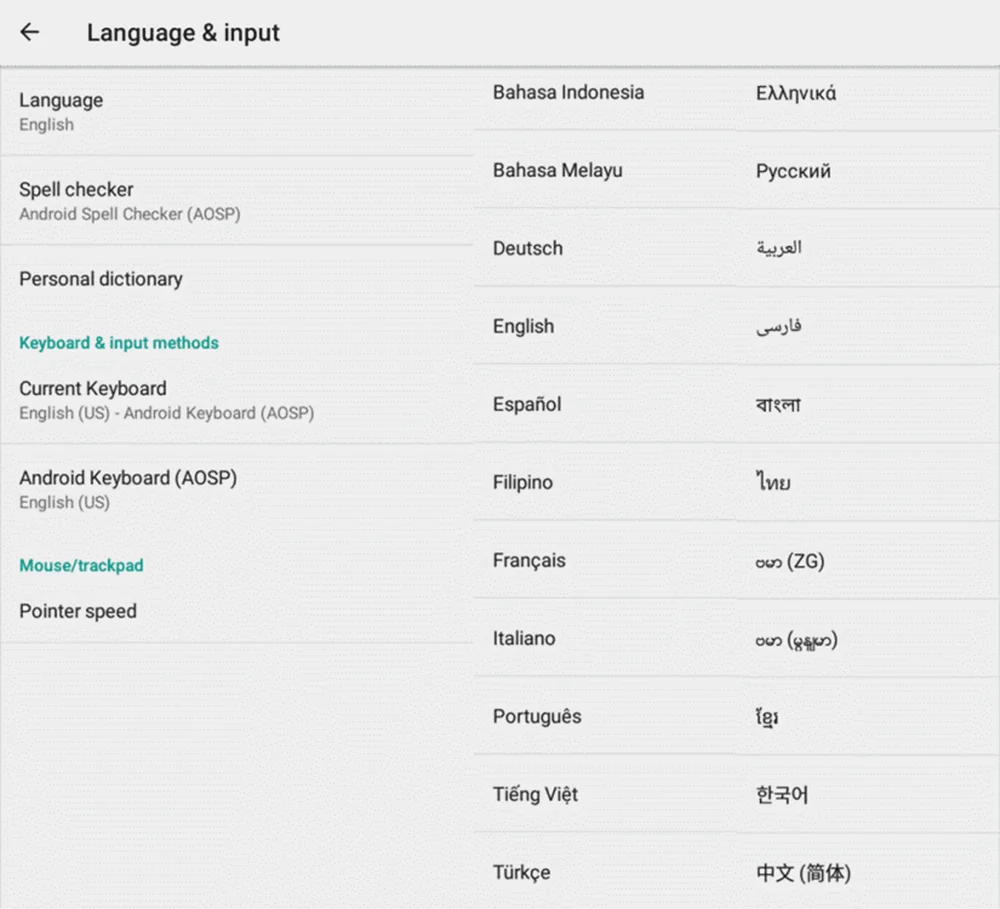The height and width of the screenshot is (909, 1000).
Task: Open the Language setting
Action: (61, 111)
